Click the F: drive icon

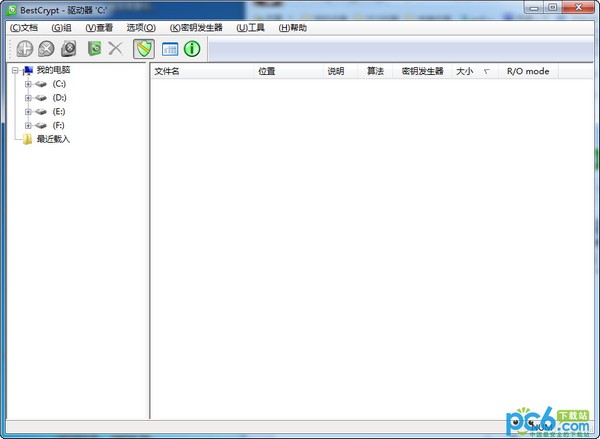41,126
